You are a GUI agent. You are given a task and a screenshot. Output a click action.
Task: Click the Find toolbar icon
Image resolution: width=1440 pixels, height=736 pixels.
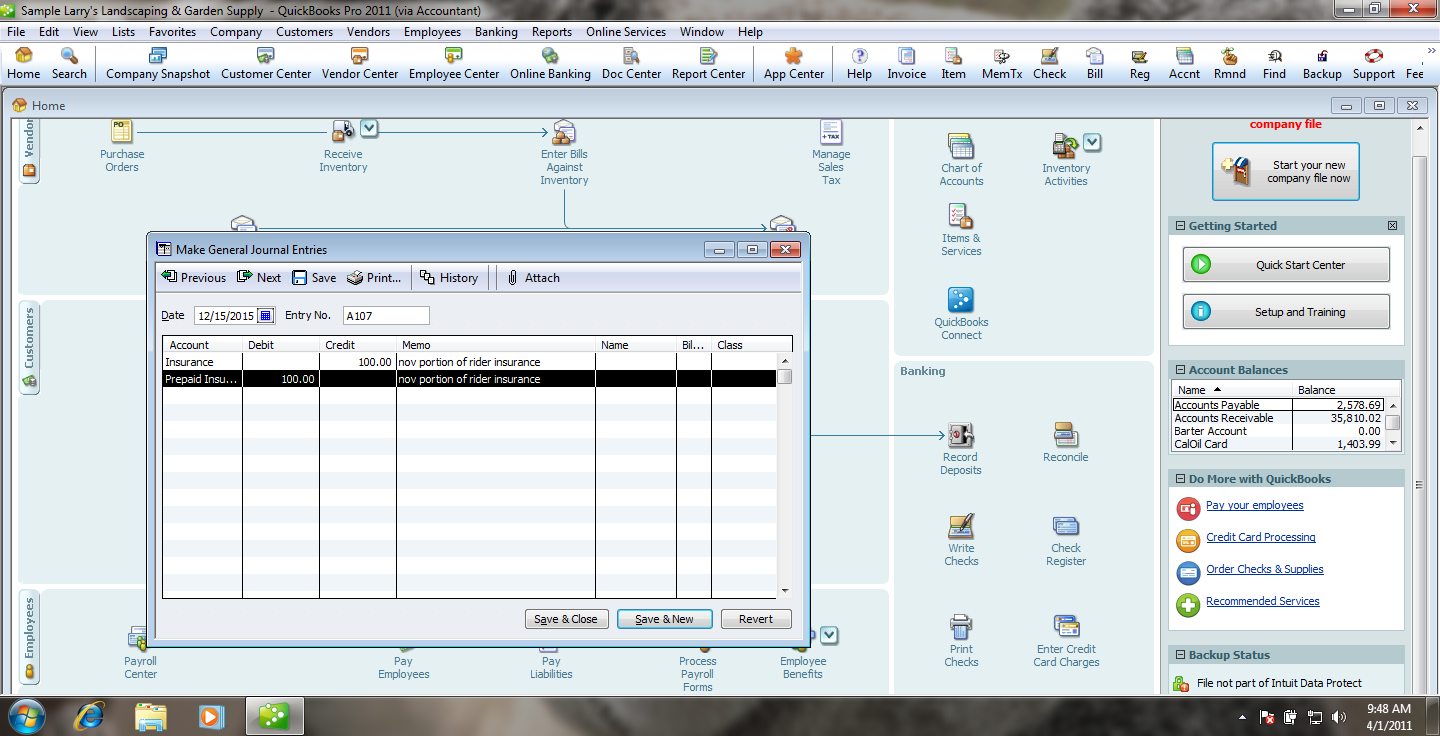tap(1275, 63)
